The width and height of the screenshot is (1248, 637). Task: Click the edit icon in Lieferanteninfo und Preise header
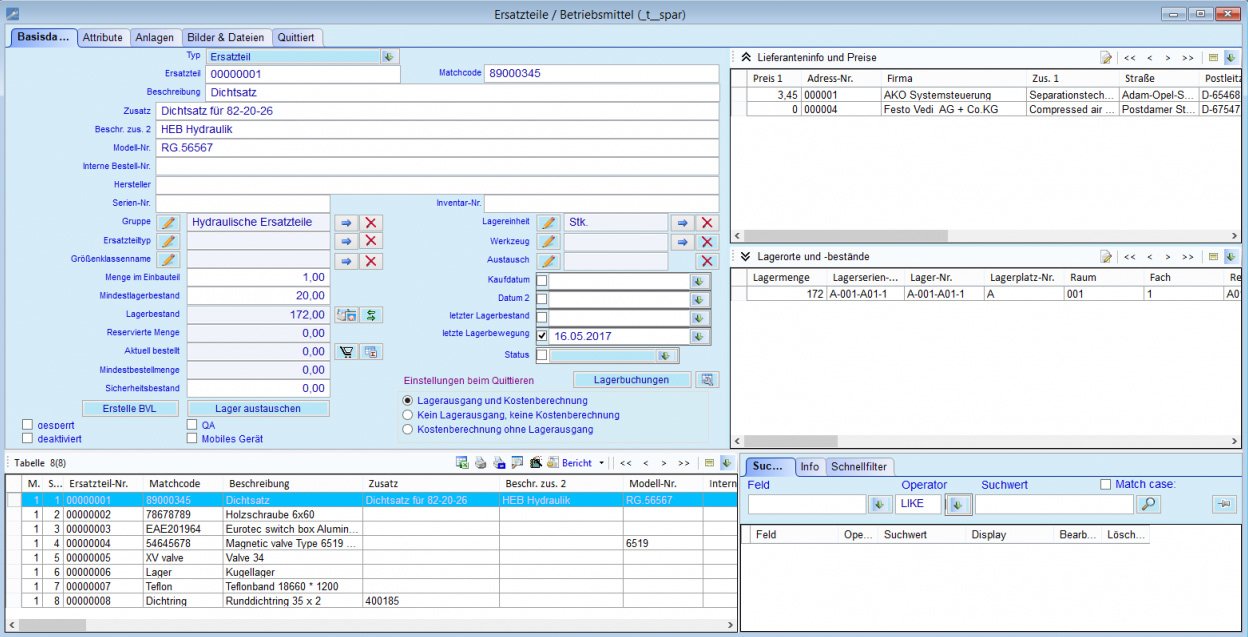1106,58
